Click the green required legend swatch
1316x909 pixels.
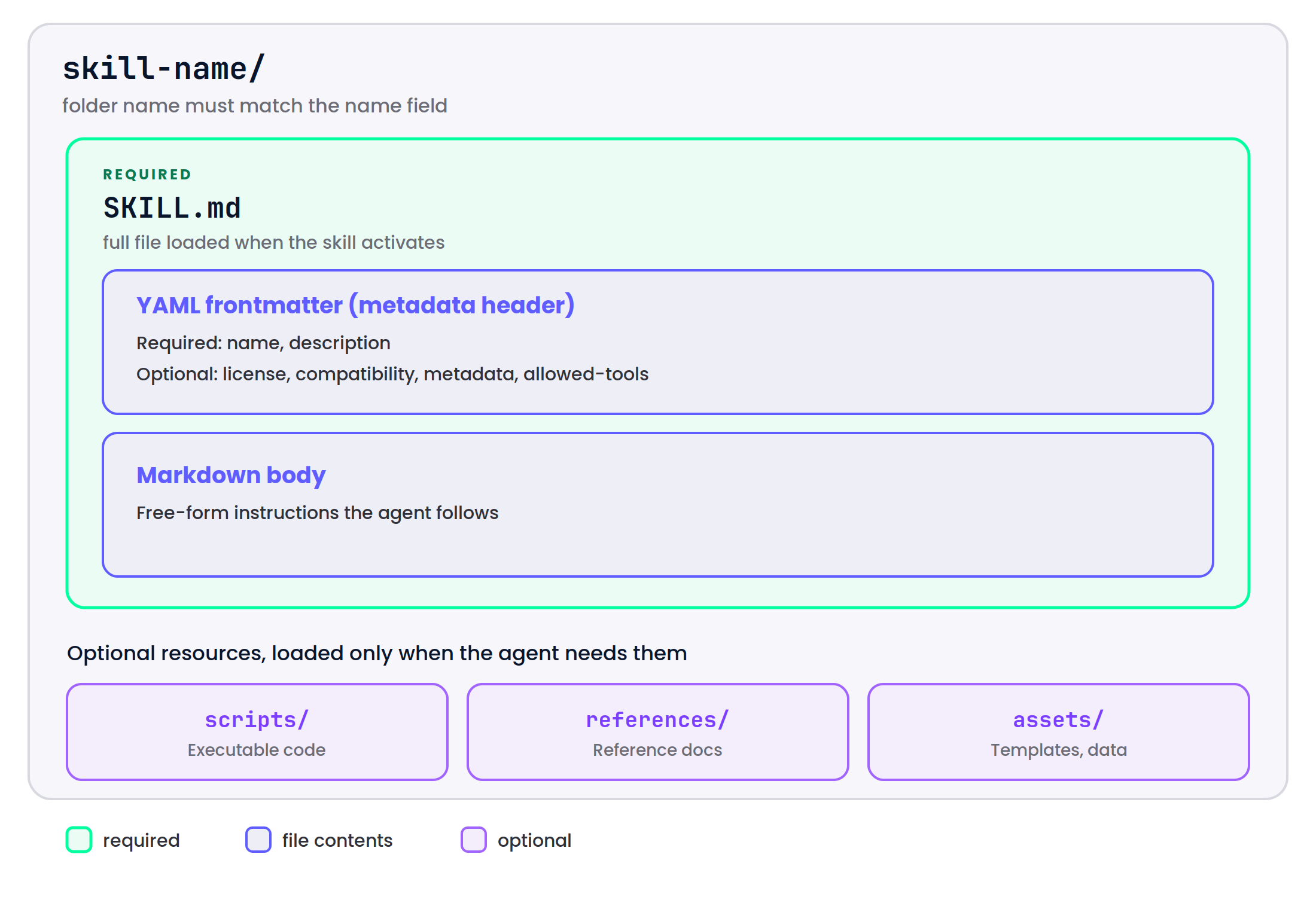[79, 840]
